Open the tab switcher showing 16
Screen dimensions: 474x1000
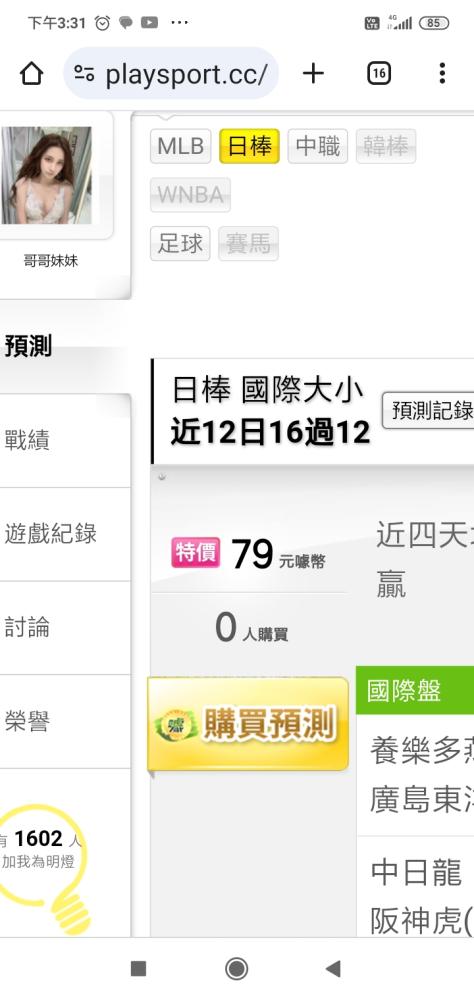coord(379,74)
